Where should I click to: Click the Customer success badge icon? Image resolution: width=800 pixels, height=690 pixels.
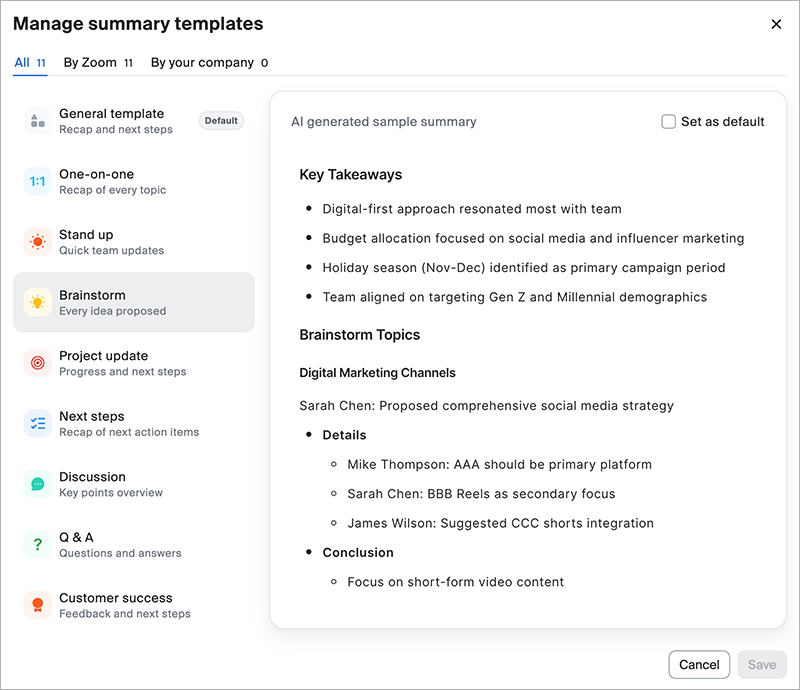click(37, 605)
